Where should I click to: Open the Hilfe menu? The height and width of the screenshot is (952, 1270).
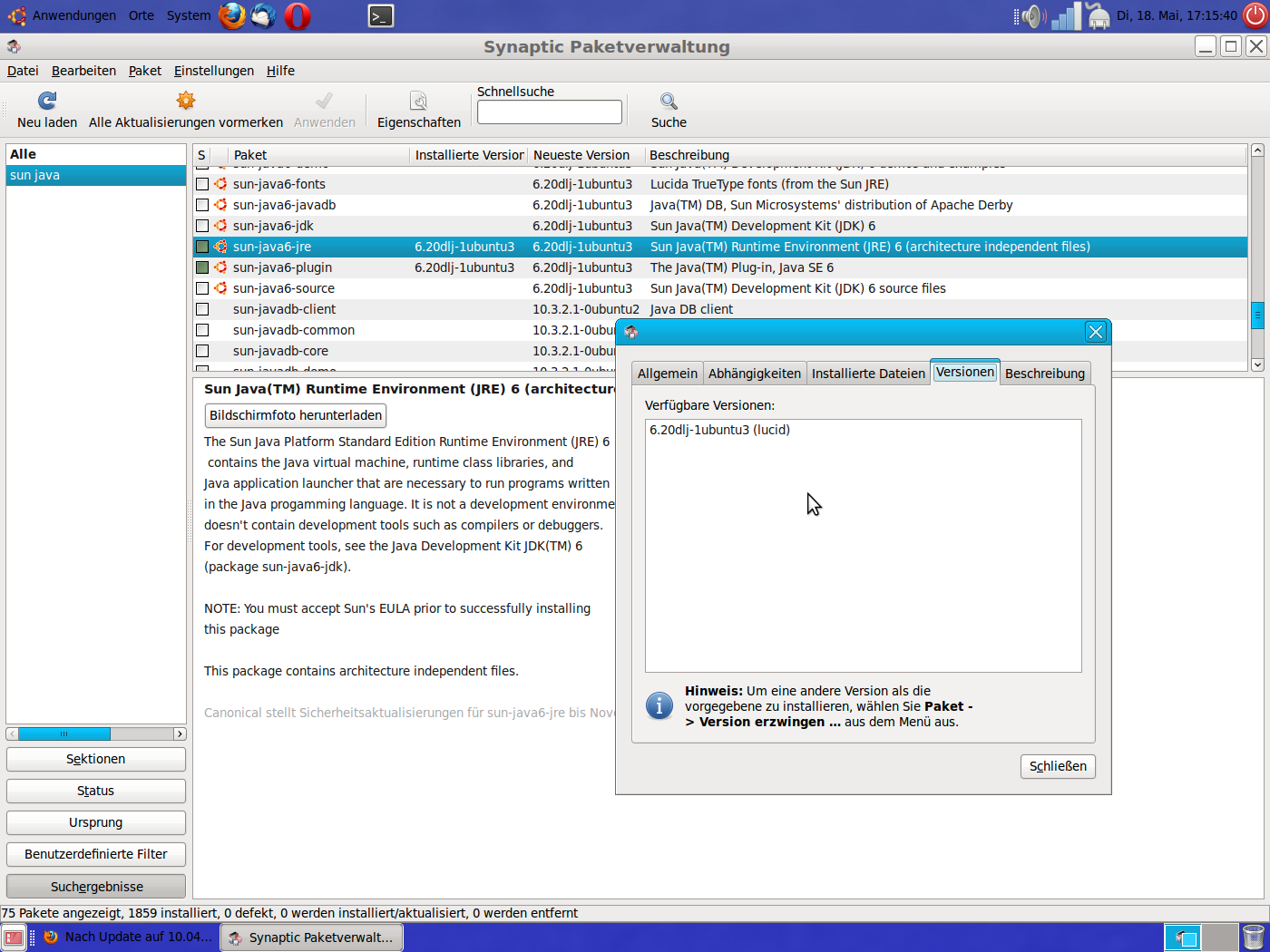(280, 71)
